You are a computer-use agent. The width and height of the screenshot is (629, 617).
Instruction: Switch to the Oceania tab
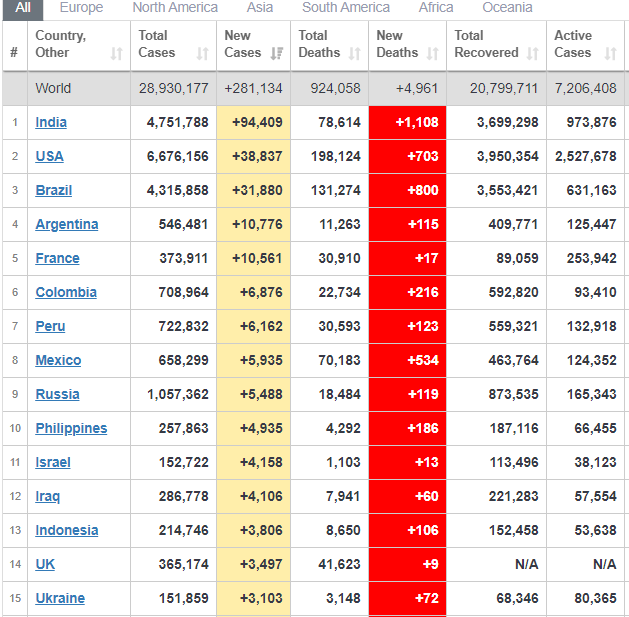click(x=508, y=8)
